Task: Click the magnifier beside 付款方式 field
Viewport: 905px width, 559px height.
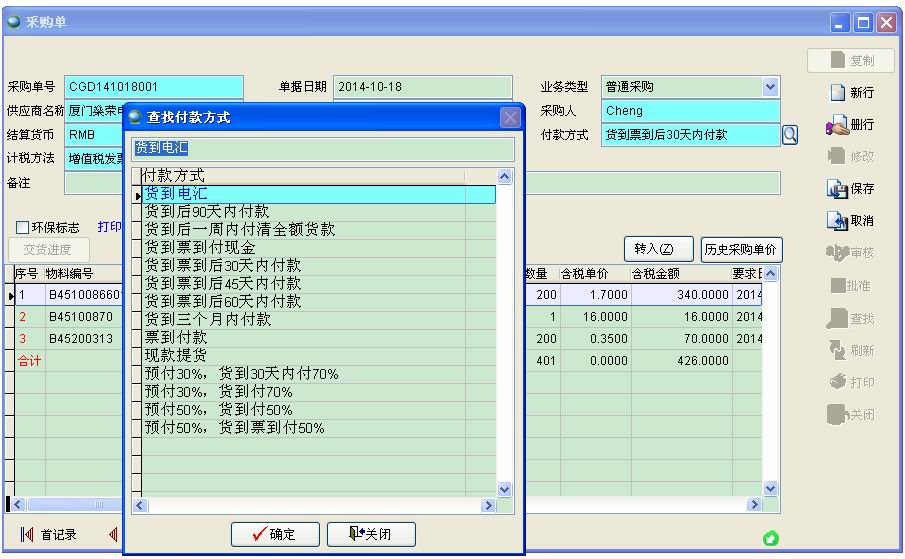Action: [x=789, y=135]
